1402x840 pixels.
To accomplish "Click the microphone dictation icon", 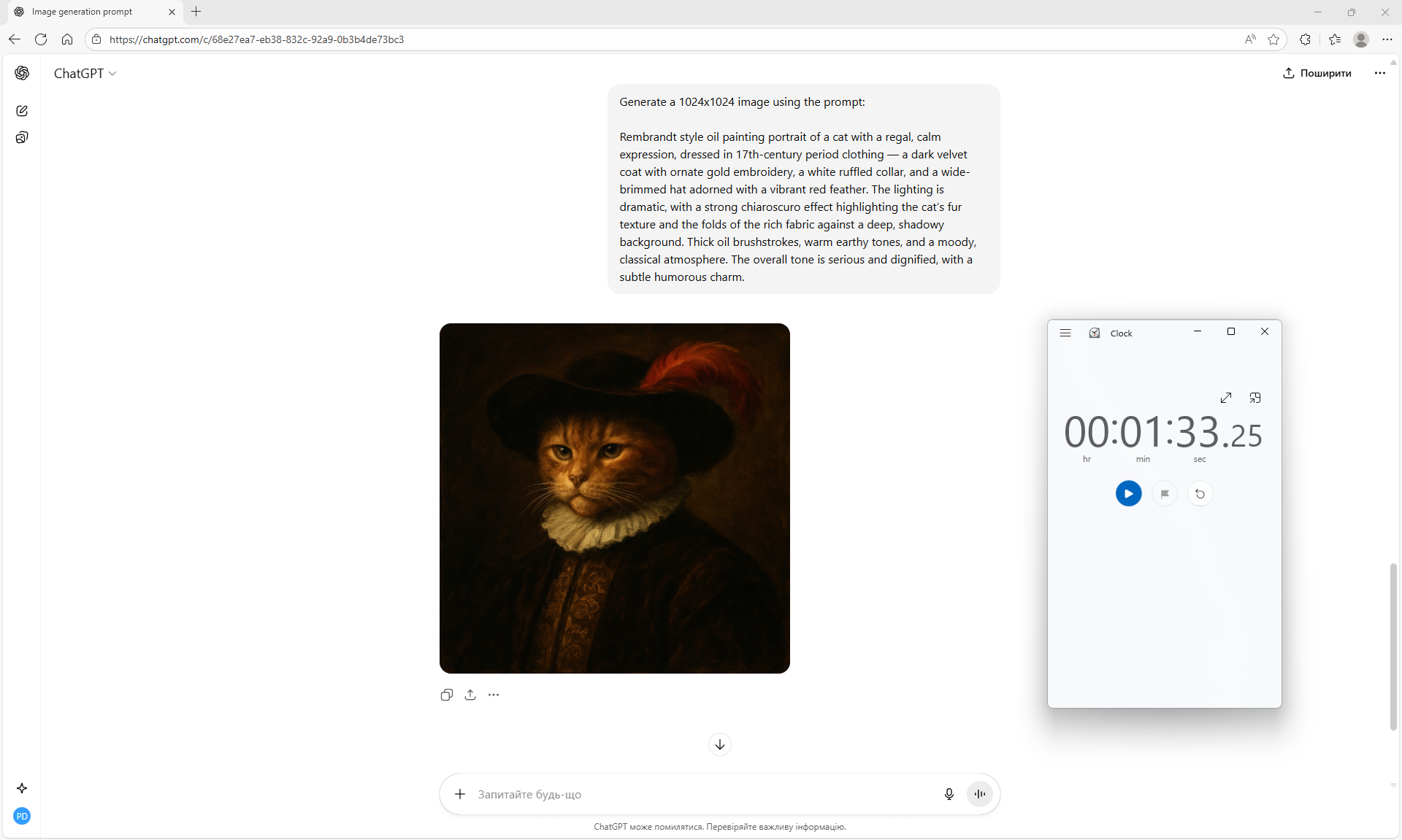I will coord(949,794).
